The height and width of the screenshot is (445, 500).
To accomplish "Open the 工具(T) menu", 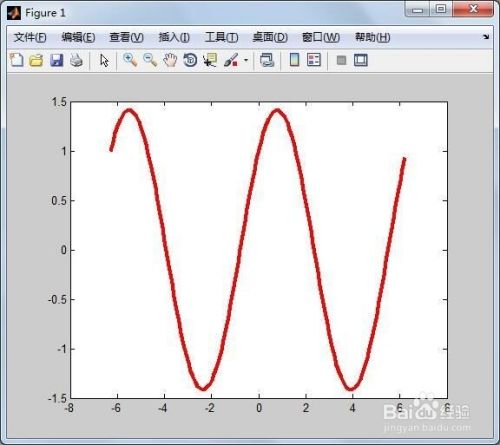I will click(x=222, y=37).
